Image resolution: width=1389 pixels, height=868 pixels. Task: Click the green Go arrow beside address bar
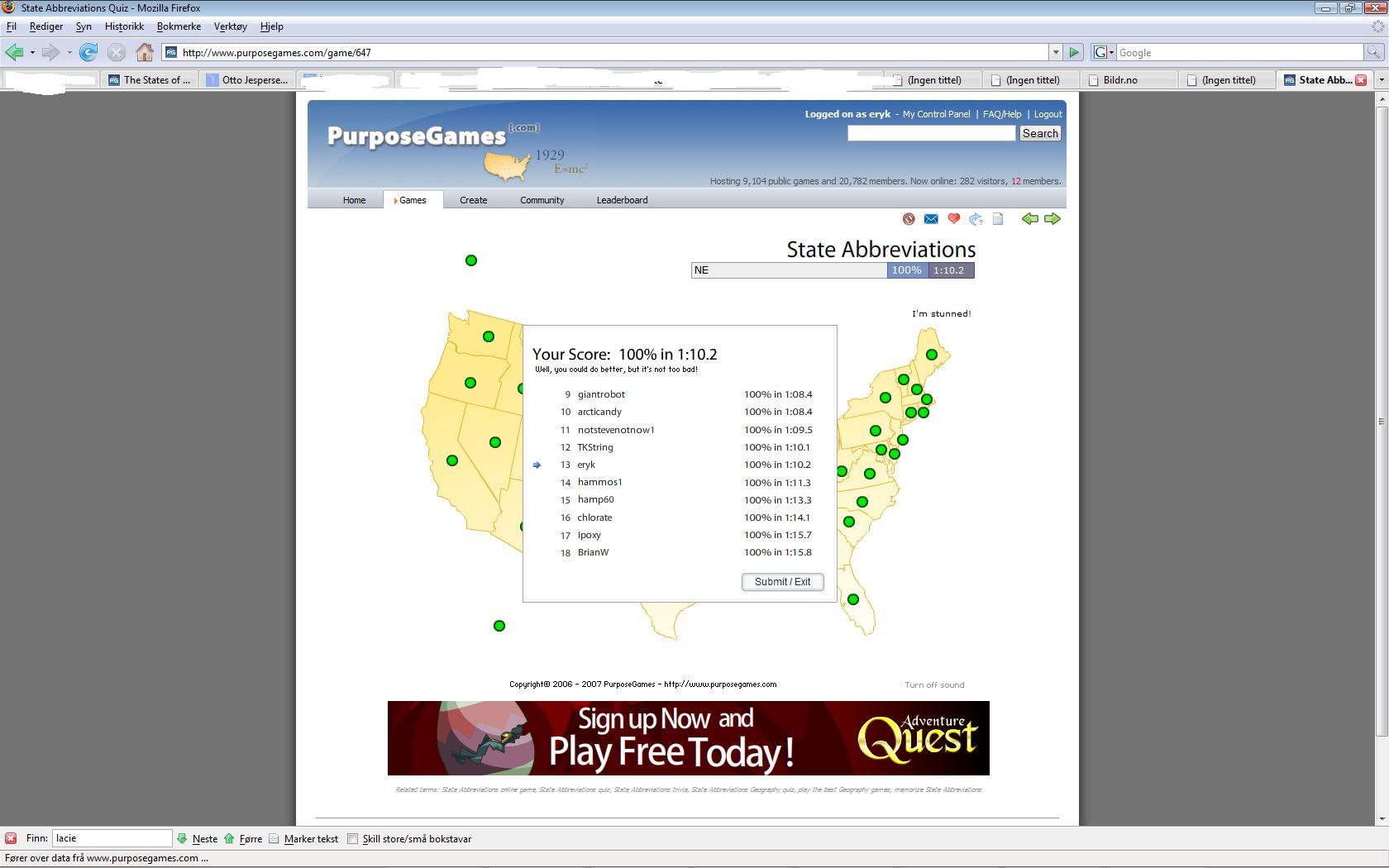[x=1074, y=53]
